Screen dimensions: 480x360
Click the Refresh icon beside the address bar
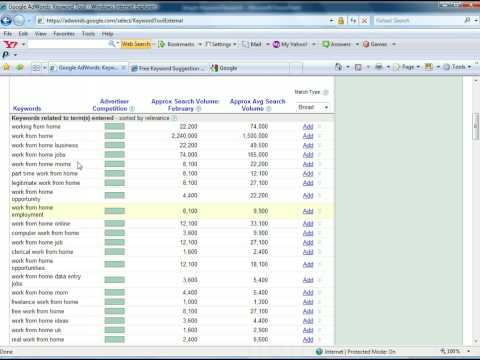click(353, 21)
